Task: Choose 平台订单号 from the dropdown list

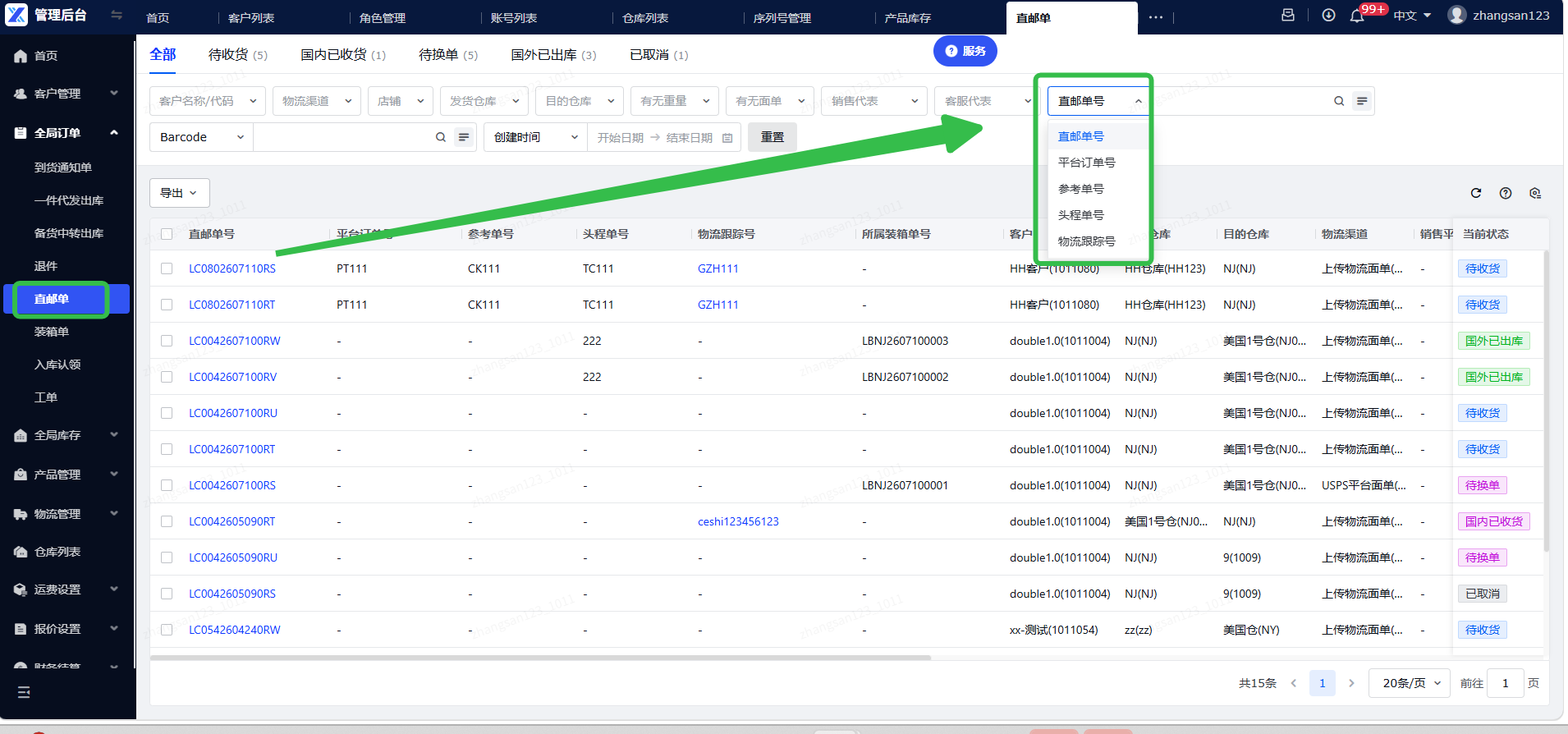Action: [x=1098, y=163]
